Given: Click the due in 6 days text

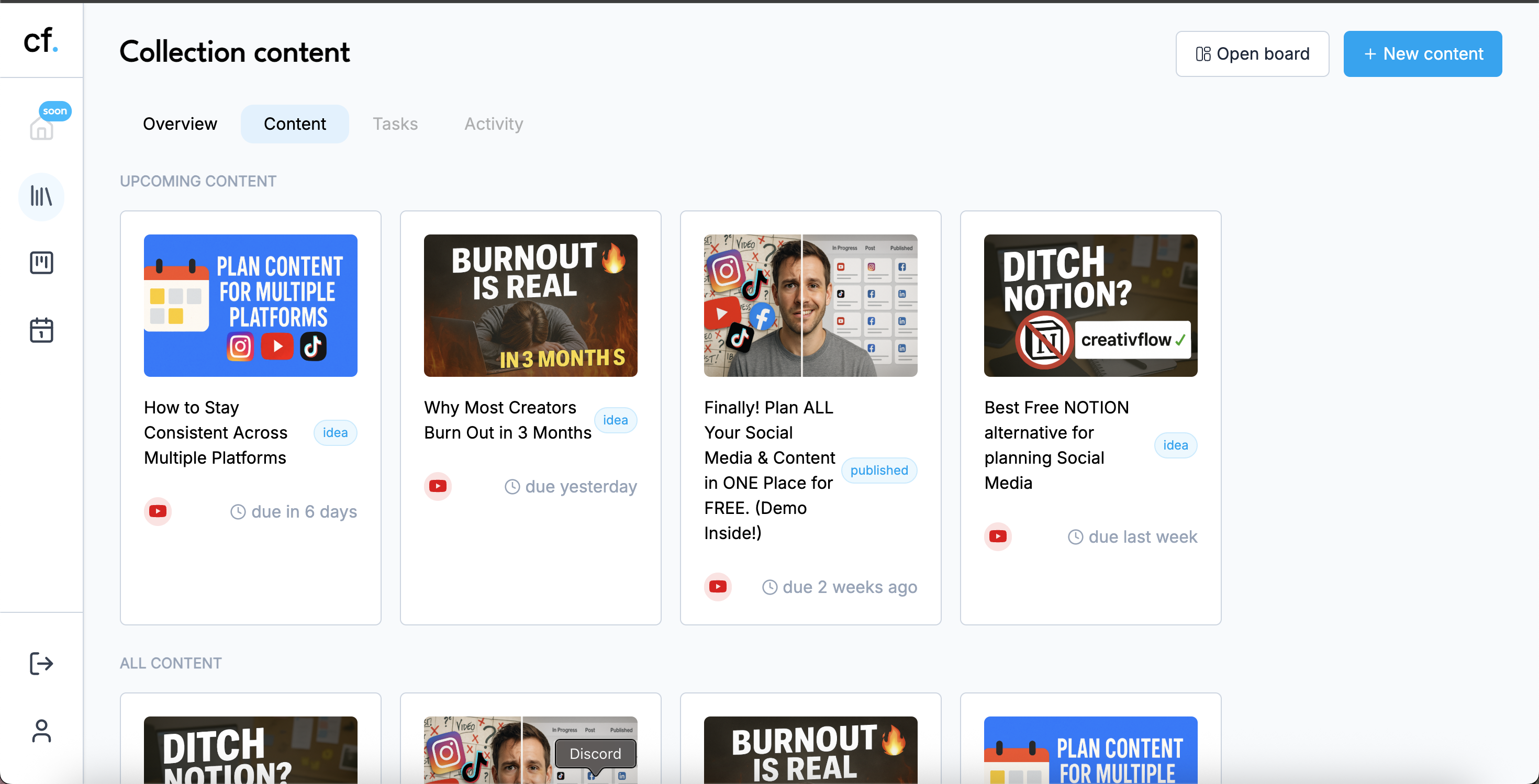Looking at the screenshot, I should click(304, 512).
